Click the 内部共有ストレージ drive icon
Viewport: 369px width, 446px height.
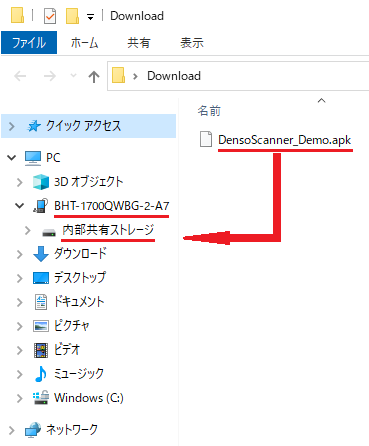(x=49, y=232)
